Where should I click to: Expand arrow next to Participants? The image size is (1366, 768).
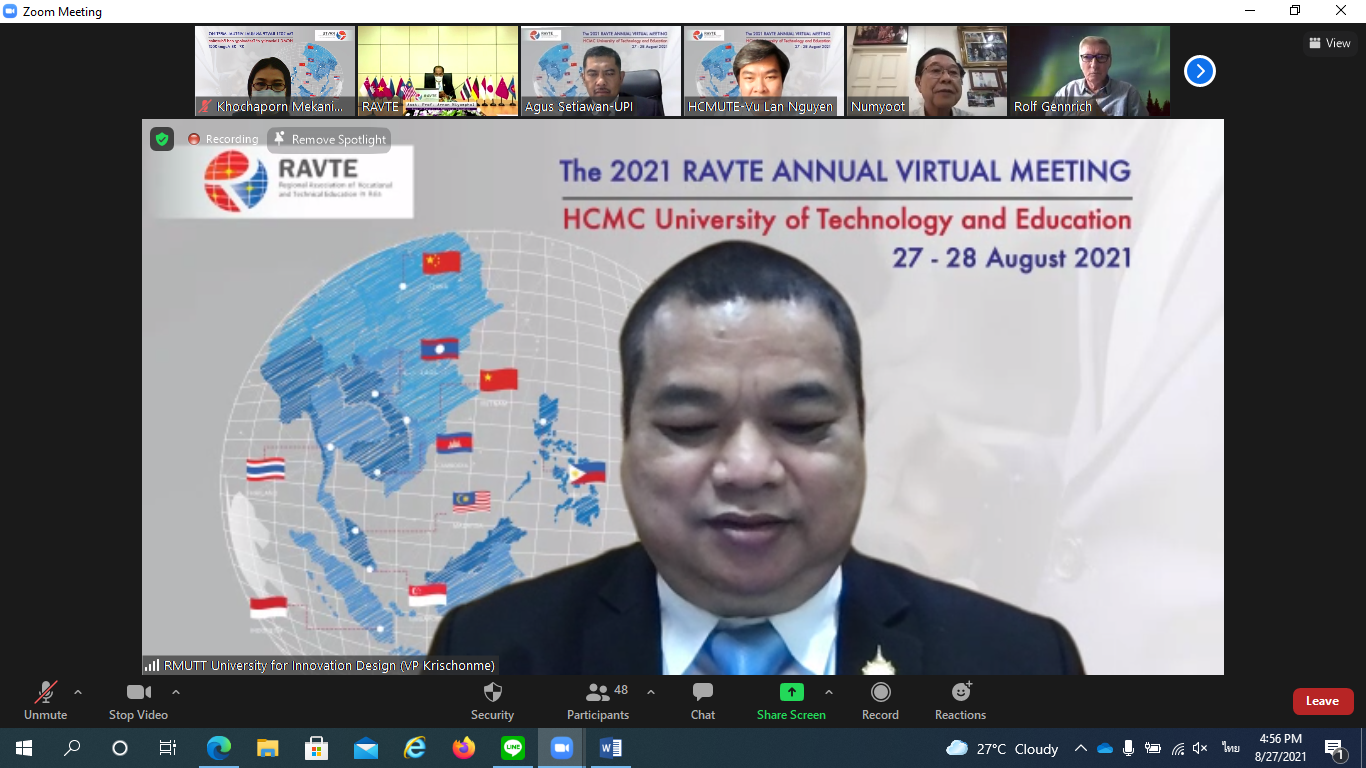point(651,692)
